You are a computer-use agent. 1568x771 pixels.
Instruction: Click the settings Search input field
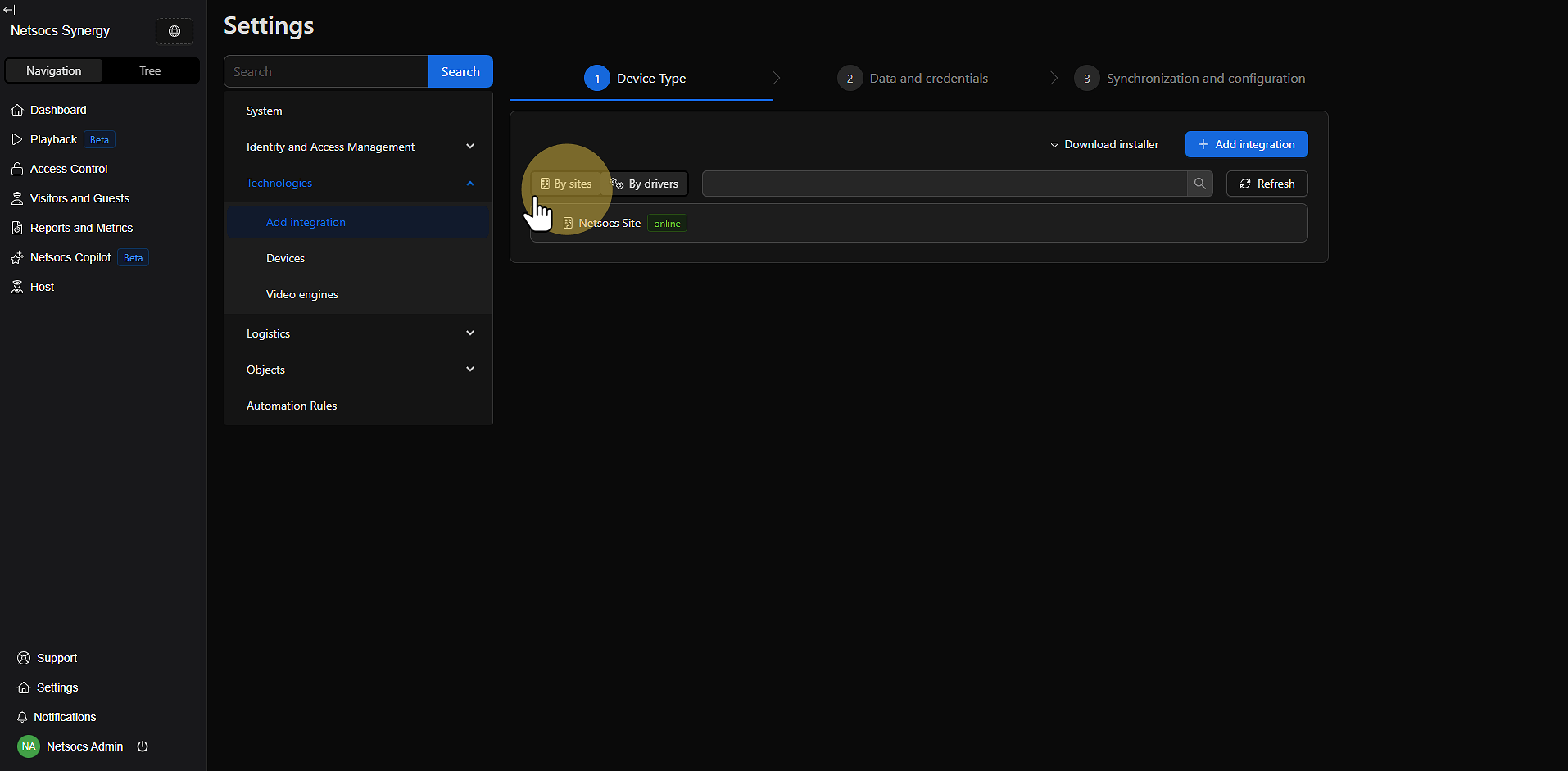pyautogui.click(x=326, y=71)
